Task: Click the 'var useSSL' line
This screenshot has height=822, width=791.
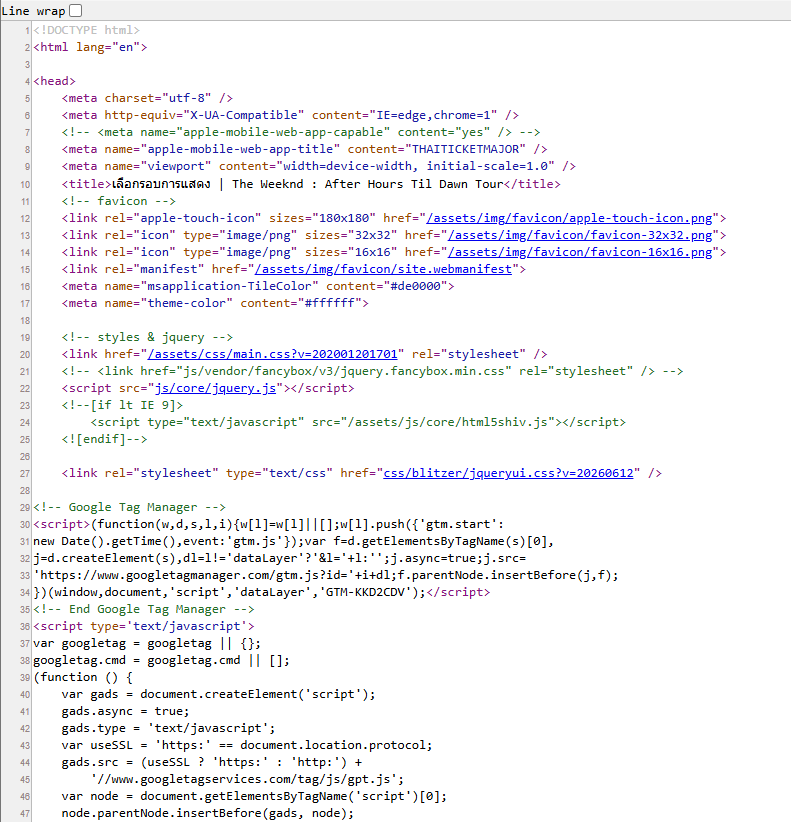Action: (x=247, y=745)
